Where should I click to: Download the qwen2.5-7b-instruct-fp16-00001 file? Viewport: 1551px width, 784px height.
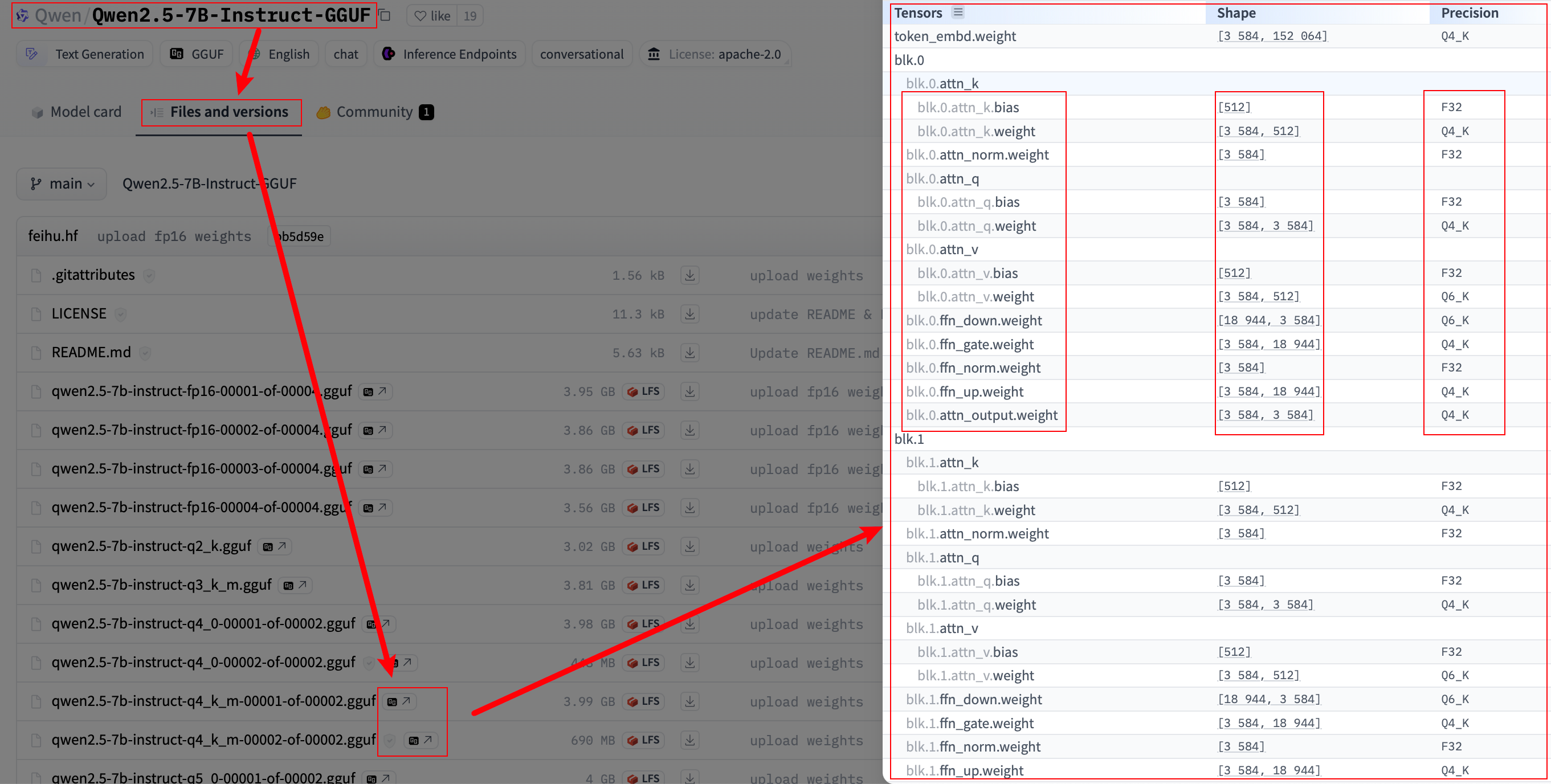[x=689, y=391]
